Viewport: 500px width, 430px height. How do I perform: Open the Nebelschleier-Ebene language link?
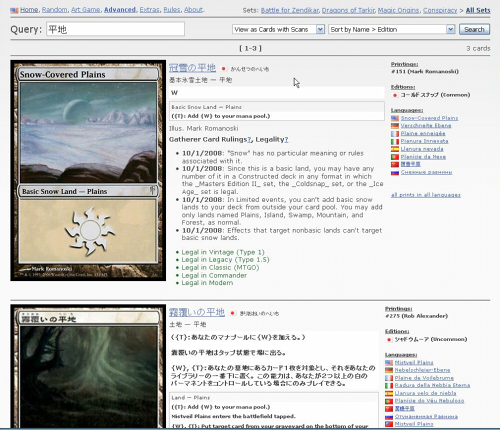pos(422,370)
